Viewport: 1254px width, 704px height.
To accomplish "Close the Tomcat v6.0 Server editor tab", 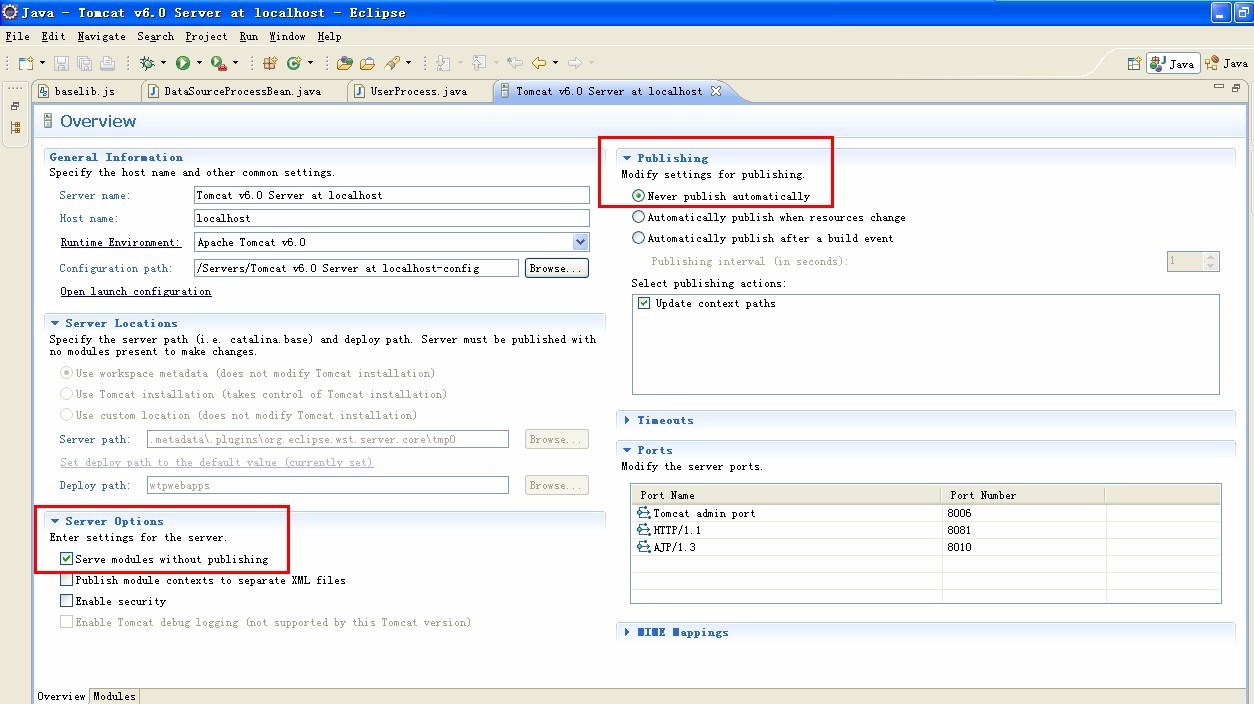I will pyautogui.click(x=715, y=91).
